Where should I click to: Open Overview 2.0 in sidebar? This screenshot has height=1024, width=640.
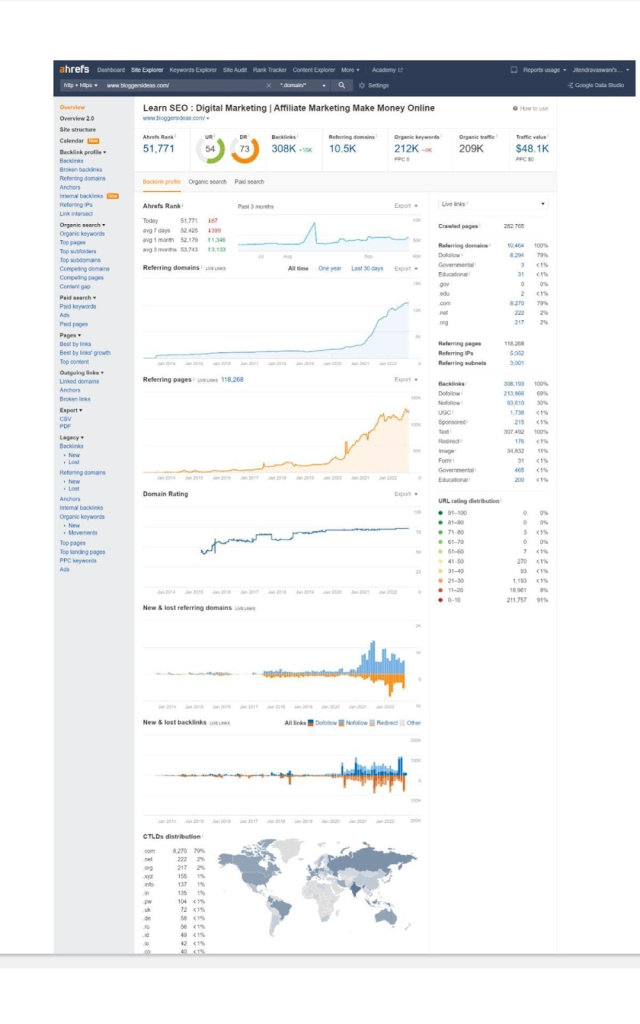click(77, 119)
